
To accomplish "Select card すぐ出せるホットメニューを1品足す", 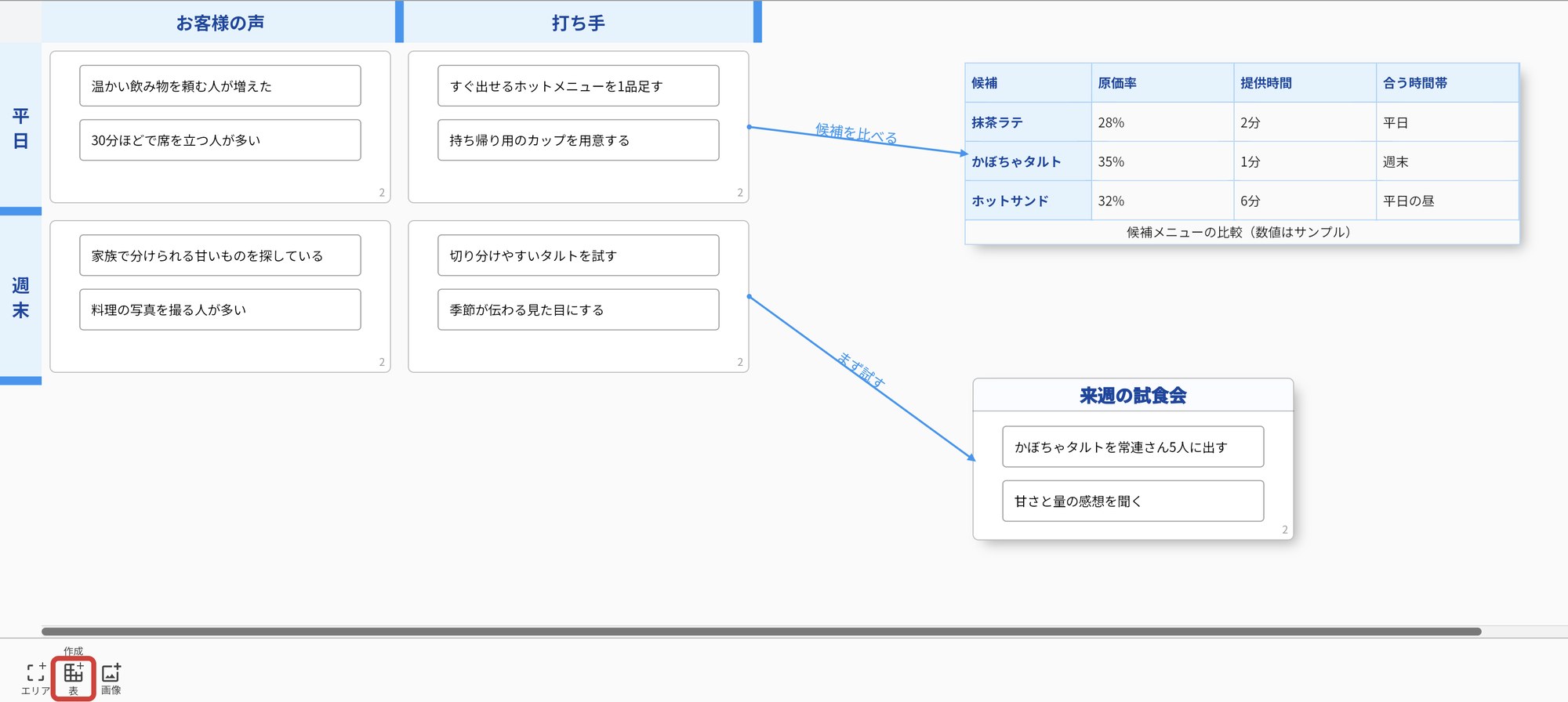I will (579, 85).
